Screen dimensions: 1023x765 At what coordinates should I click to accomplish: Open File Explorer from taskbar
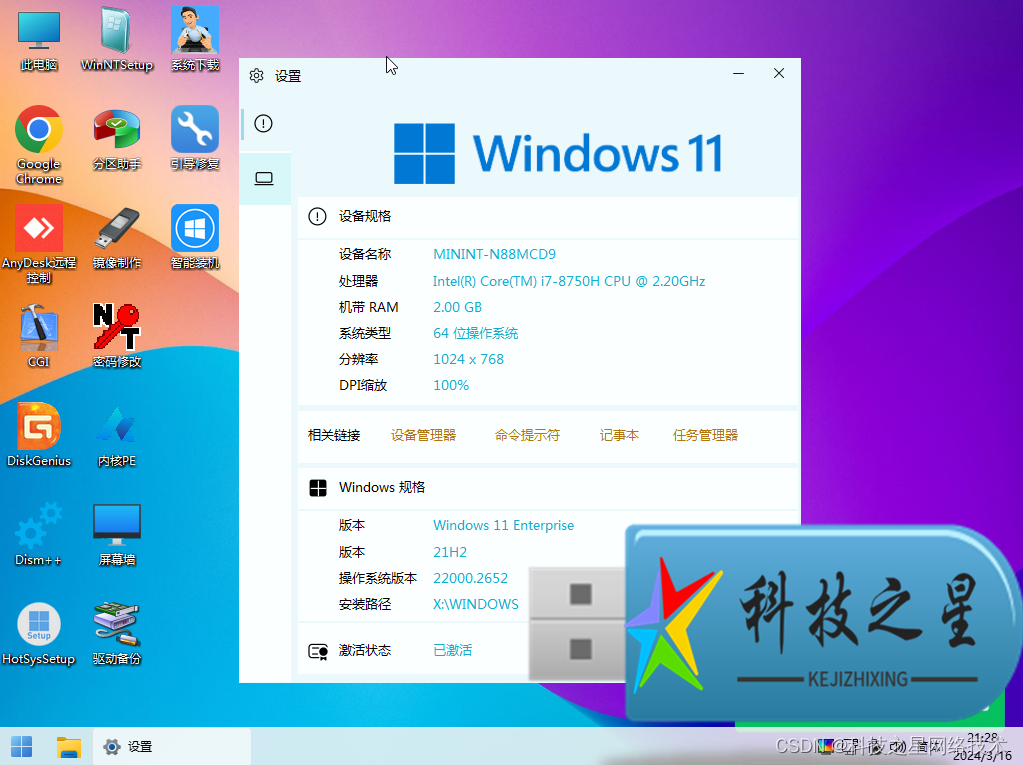pyautogui.click(x=68, y=746)
